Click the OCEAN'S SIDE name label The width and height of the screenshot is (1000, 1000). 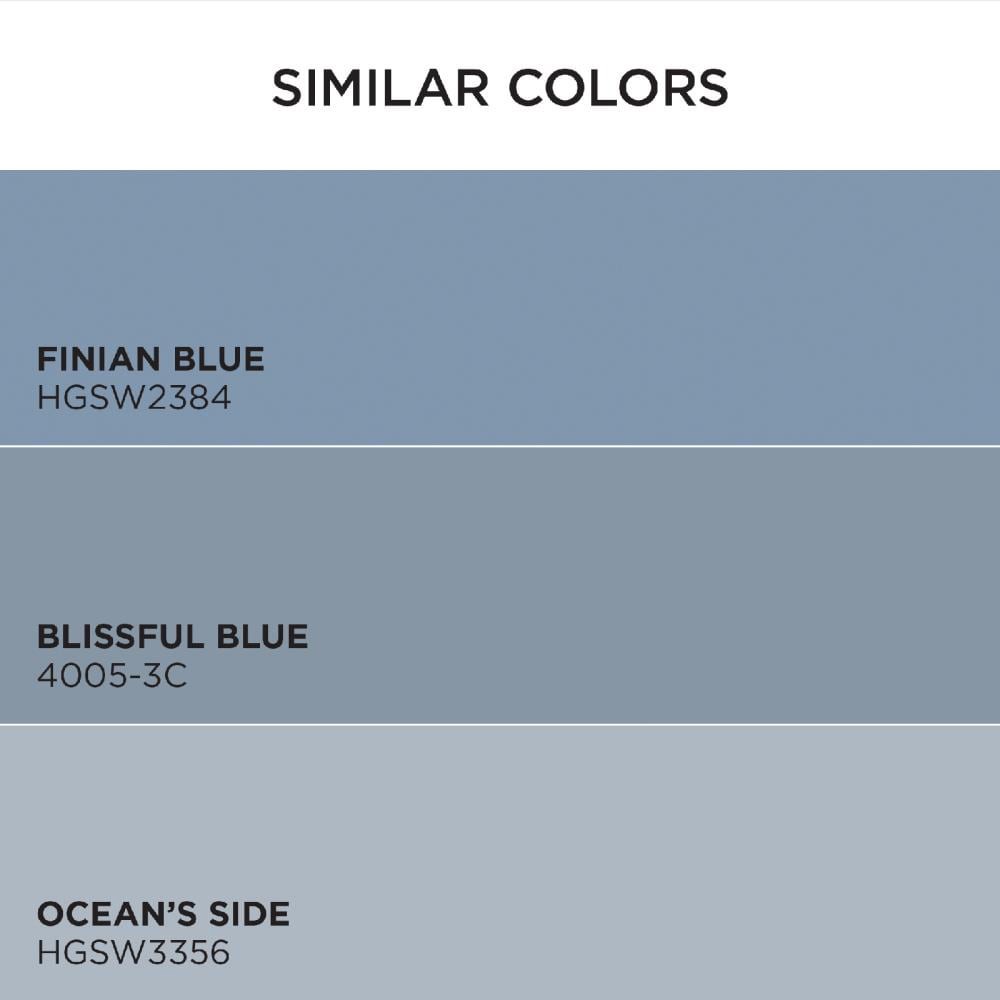point(163,914)
